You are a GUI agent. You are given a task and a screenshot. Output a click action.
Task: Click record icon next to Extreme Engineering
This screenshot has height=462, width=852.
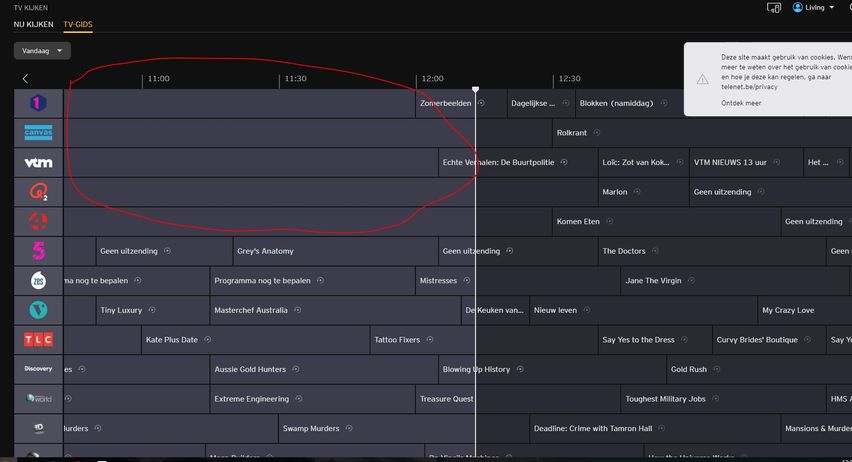[x=299, y=398]
